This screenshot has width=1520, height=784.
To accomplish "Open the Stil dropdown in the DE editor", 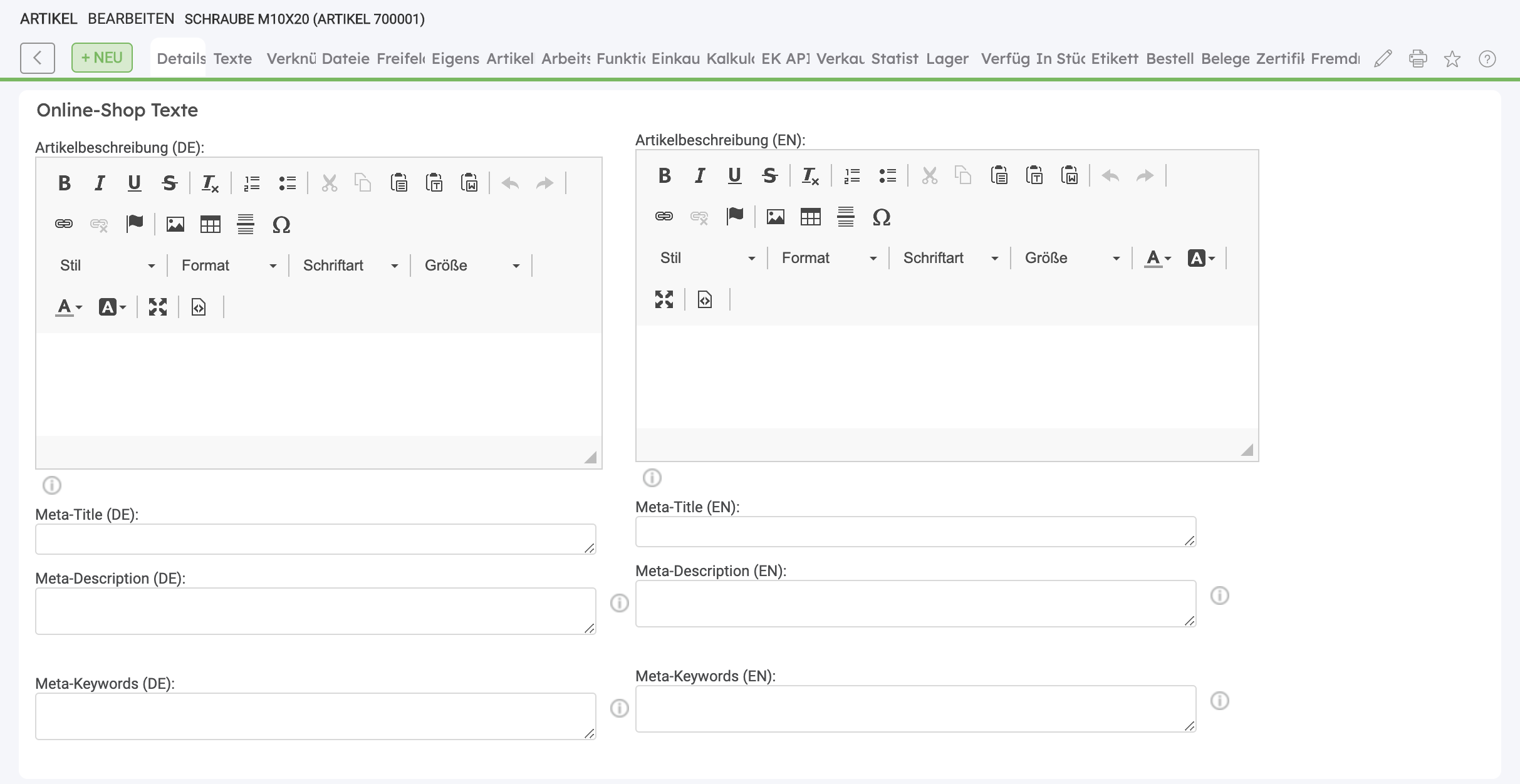I will click(107, 266).
